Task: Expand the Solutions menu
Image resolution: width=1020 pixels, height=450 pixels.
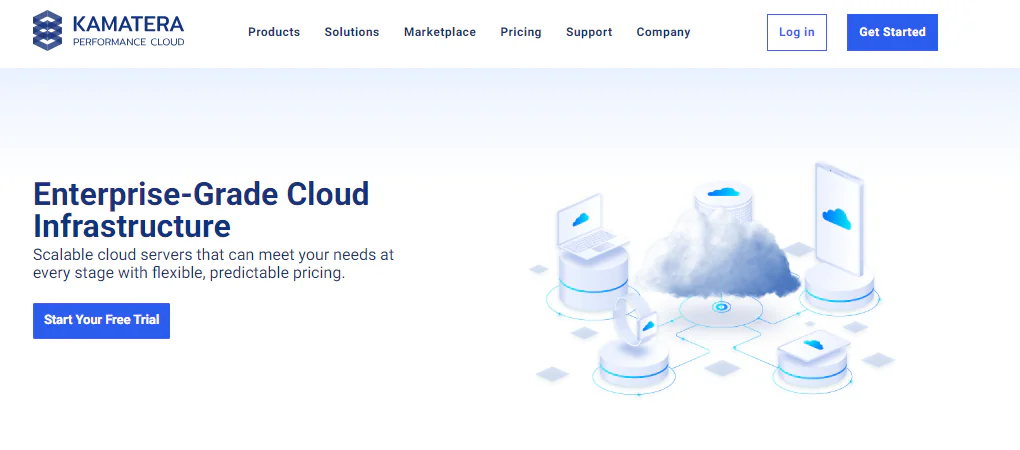Action: click(x=352, y=32)
